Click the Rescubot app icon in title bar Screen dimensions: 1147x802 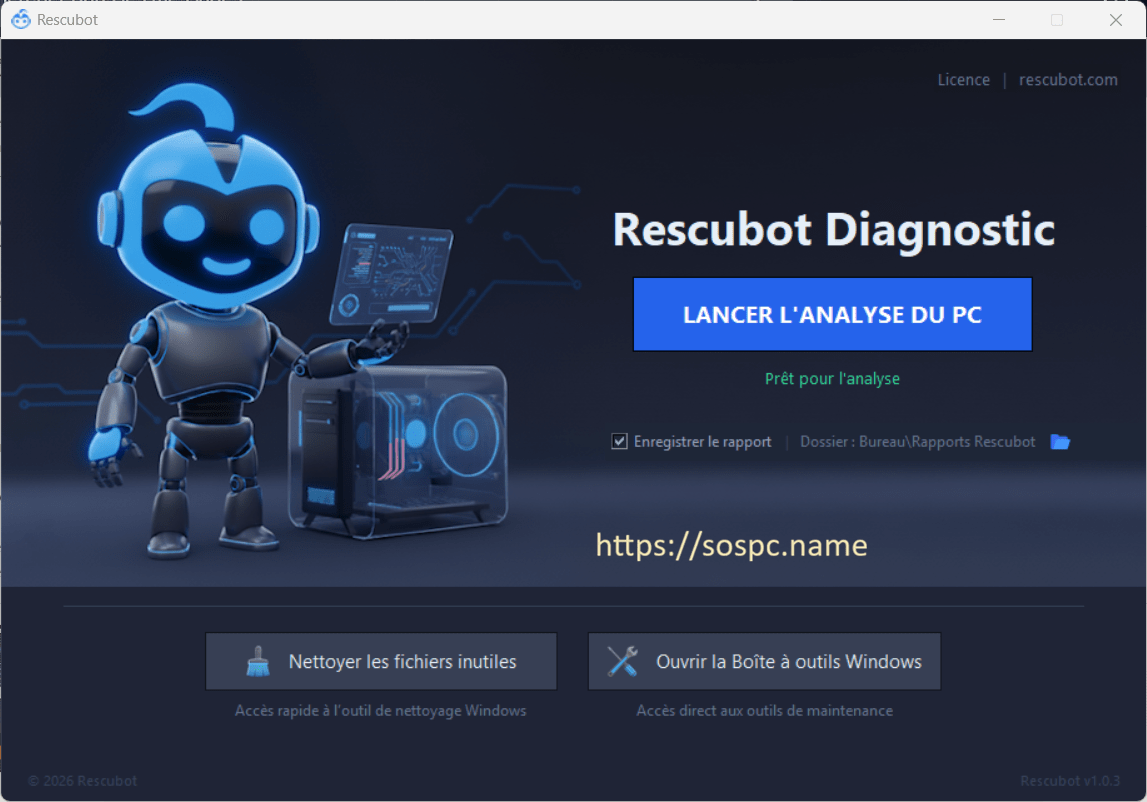pos(21,20)
